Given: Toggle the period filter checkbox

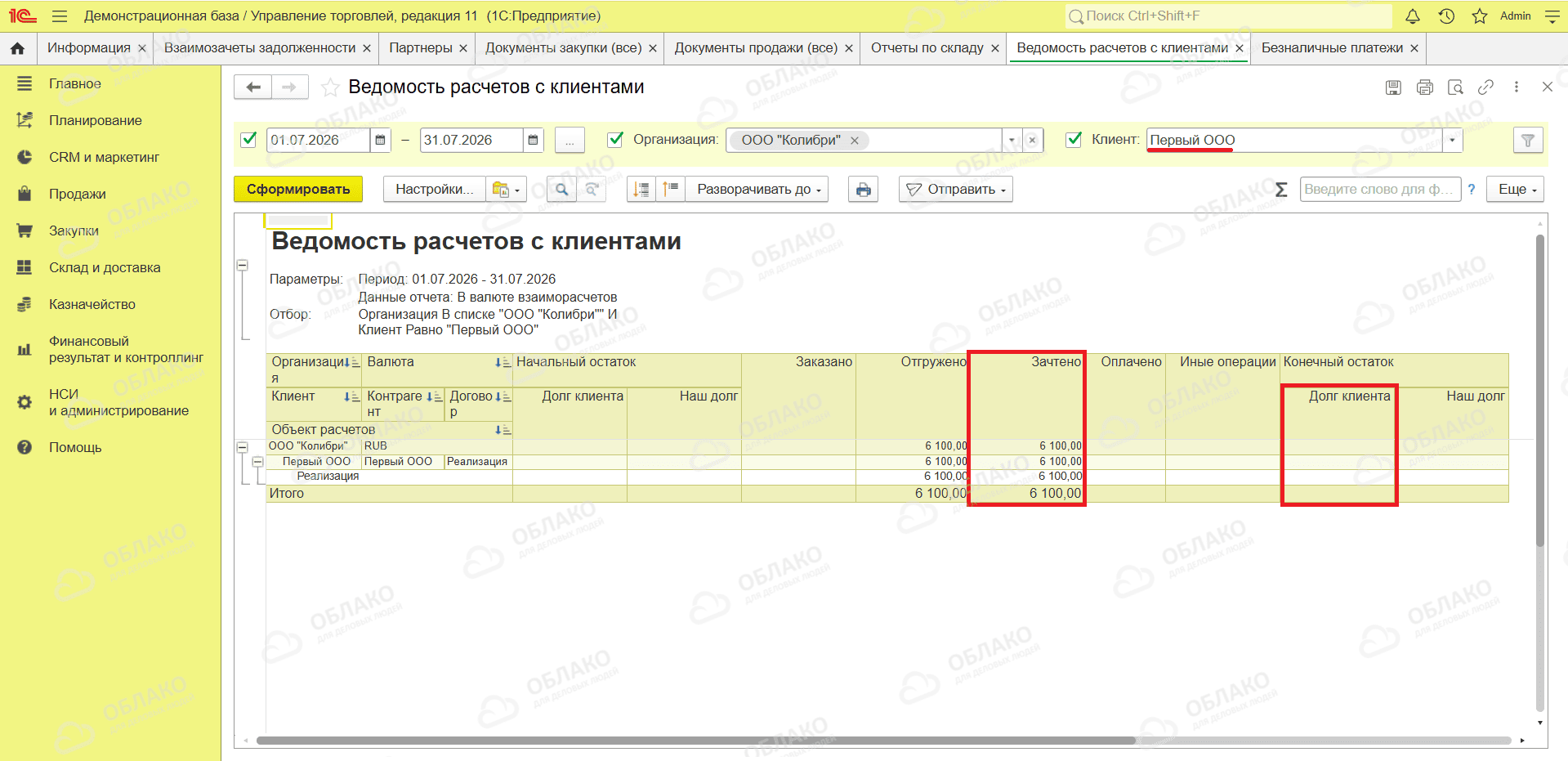Looking at the screenshot, I should click(x=249, y=140).
